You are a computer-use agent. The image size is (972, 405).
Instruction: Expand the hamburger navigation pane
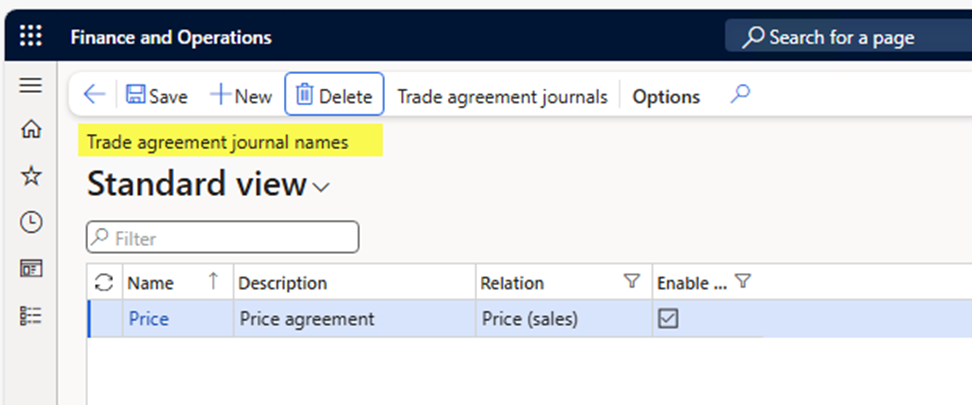[x=30, y=85]
